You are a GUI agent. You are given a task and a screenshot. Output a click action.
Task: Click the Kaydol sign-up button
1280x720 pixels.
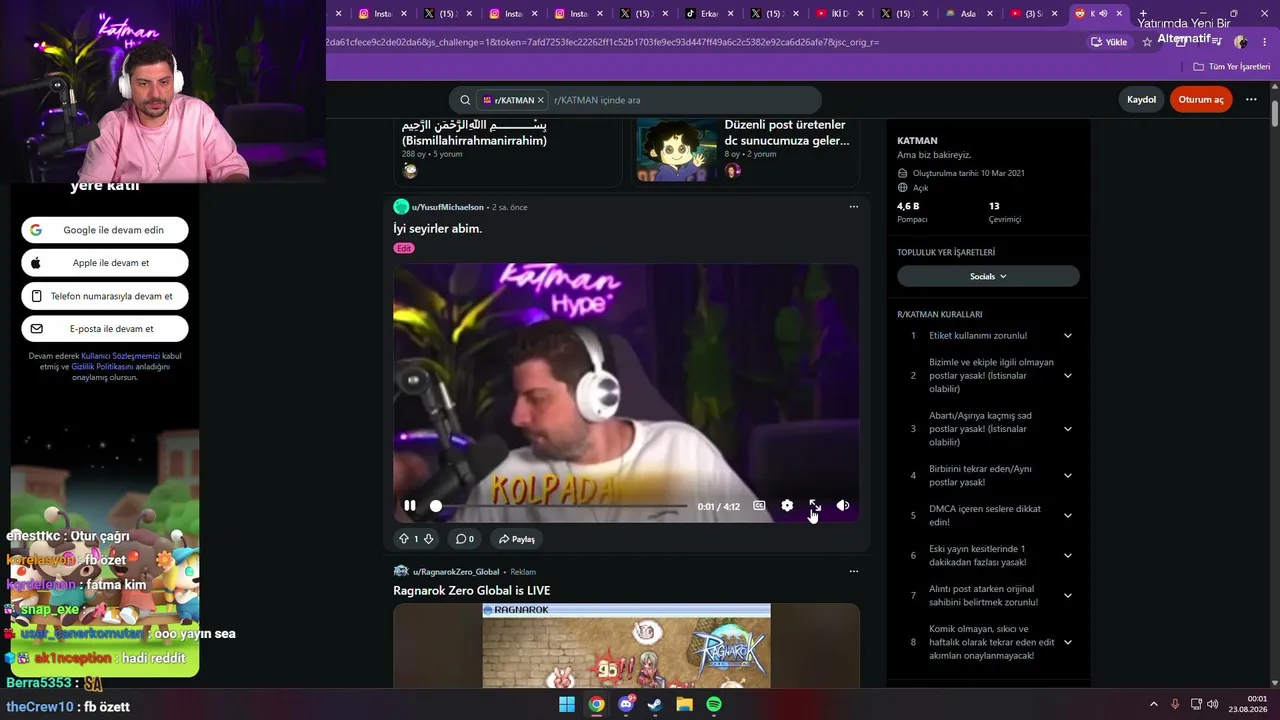pyautogui.click(x=1141, y=100)
